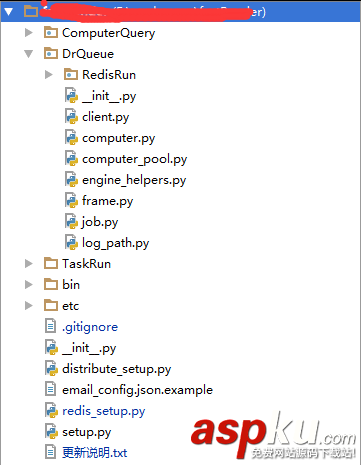
Task: Select the redis_setup.py file name
Action: click(104, 411)
